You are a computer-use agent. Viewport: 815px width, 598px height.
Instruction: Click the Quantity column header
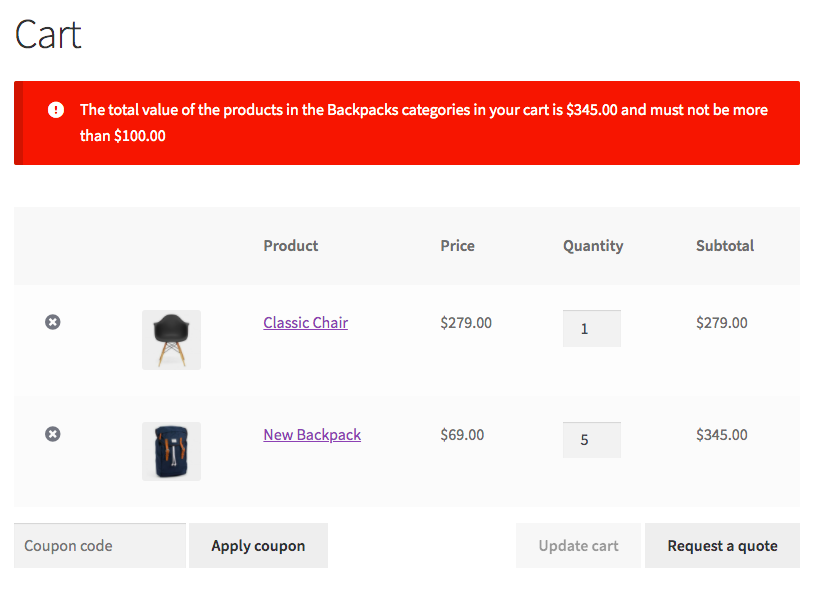point(593,246)
